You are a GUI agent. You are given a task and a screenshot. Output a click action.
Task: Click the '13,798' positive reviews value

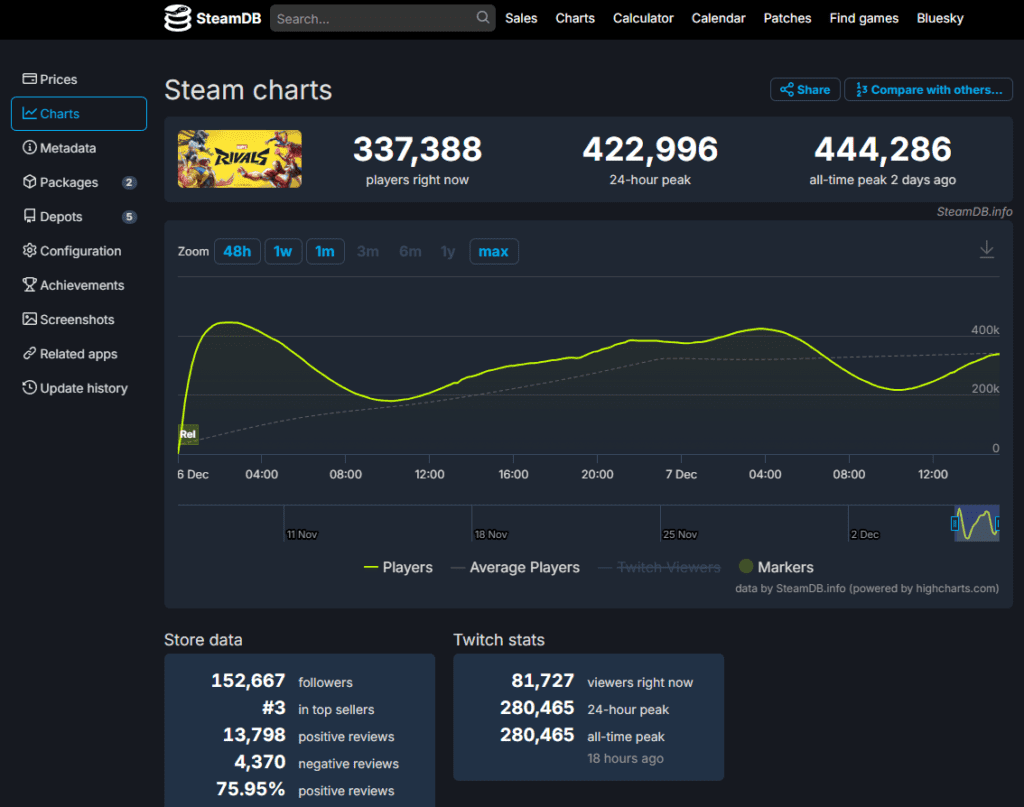254,735
